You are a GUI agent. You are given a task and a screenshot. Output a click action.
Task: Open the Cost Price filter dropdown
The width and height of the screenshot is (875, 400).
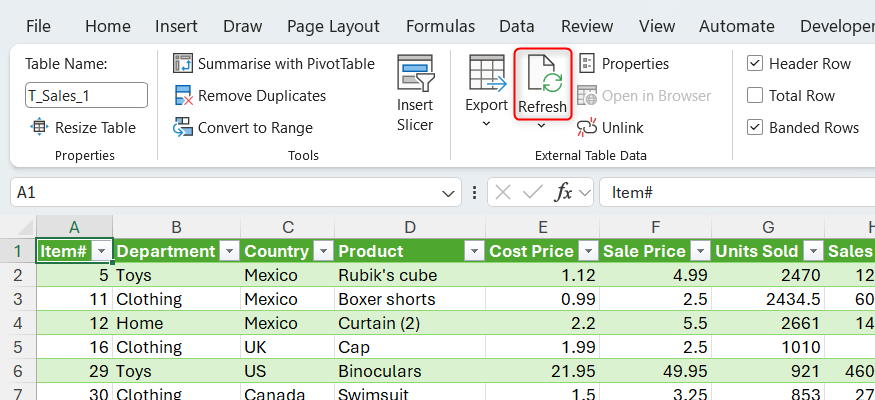point(588,252)
